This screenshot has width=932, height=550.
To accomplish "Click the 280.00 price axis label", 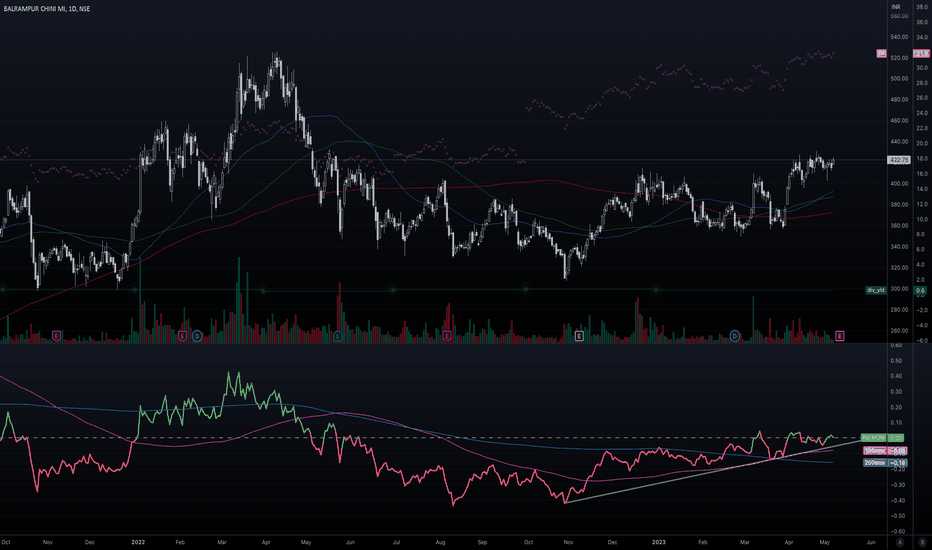I will 899,310.
